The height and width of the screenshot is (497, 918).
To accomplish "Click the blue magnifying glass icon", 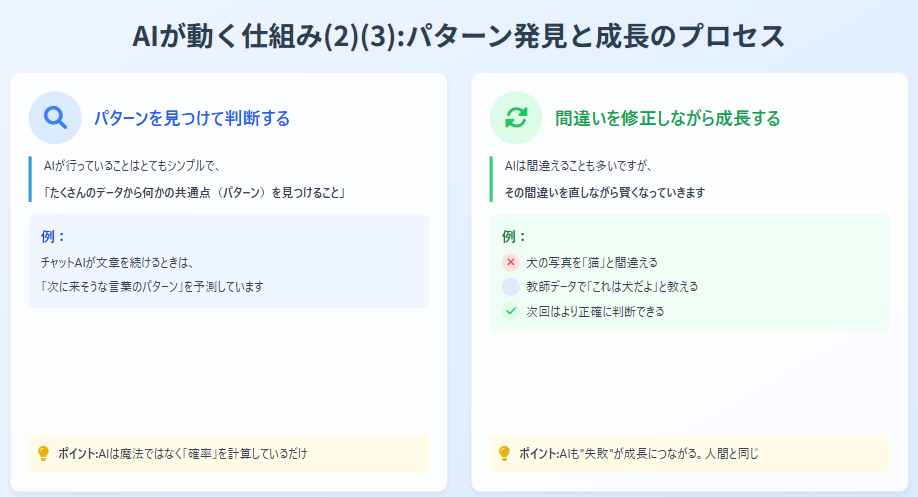I will 56,118.
